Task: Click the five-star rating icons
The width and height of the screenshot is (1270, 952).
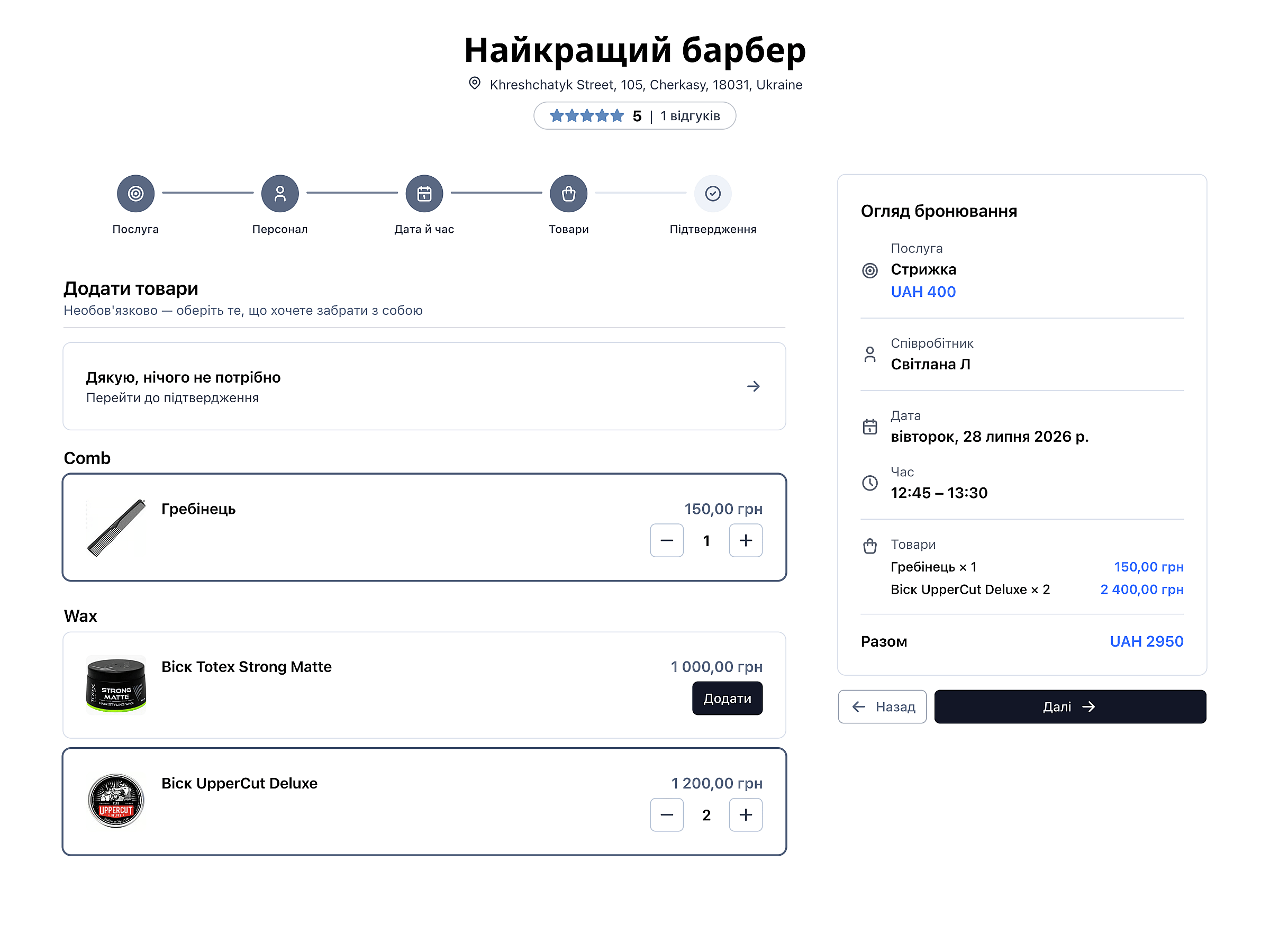Action: click(x=587, y=116)
